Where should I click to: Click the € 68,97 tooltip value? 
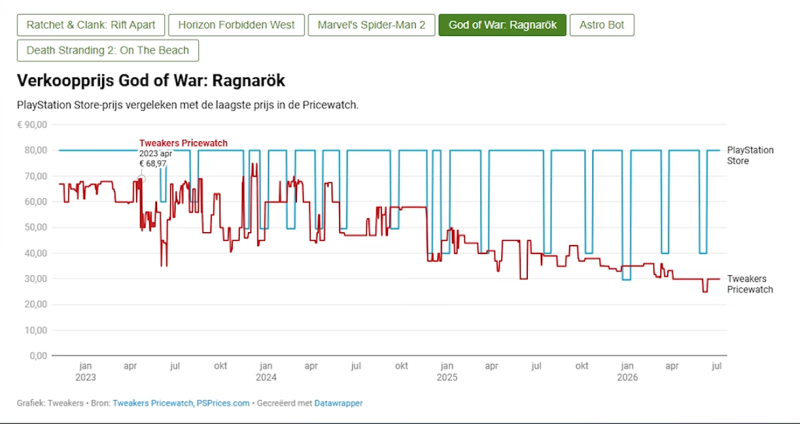coord(153,163)
